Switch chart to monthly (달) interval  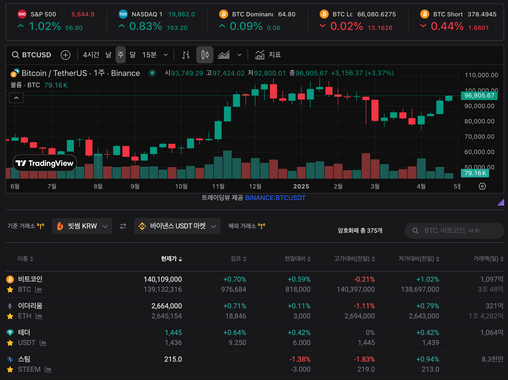(133, 55)
